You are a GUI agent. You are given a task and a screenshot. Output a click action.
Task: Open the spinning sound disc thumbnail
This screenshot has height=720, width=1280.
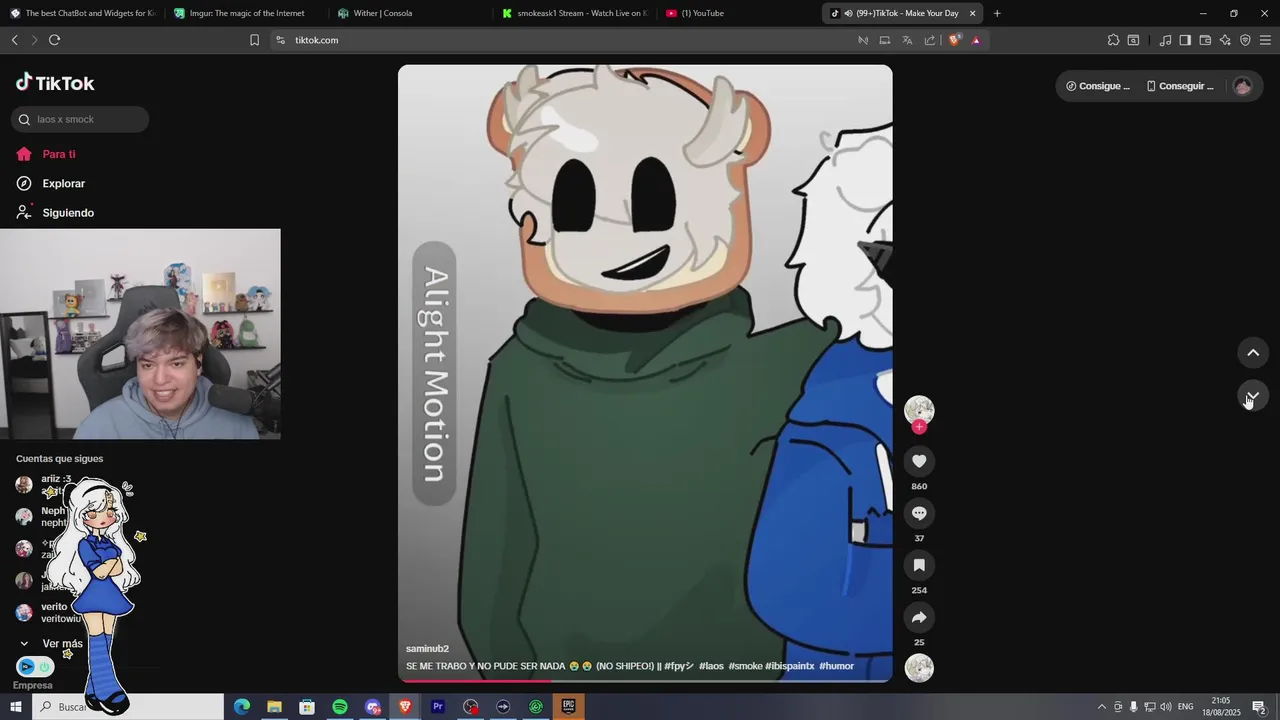[x=919, y=668]
